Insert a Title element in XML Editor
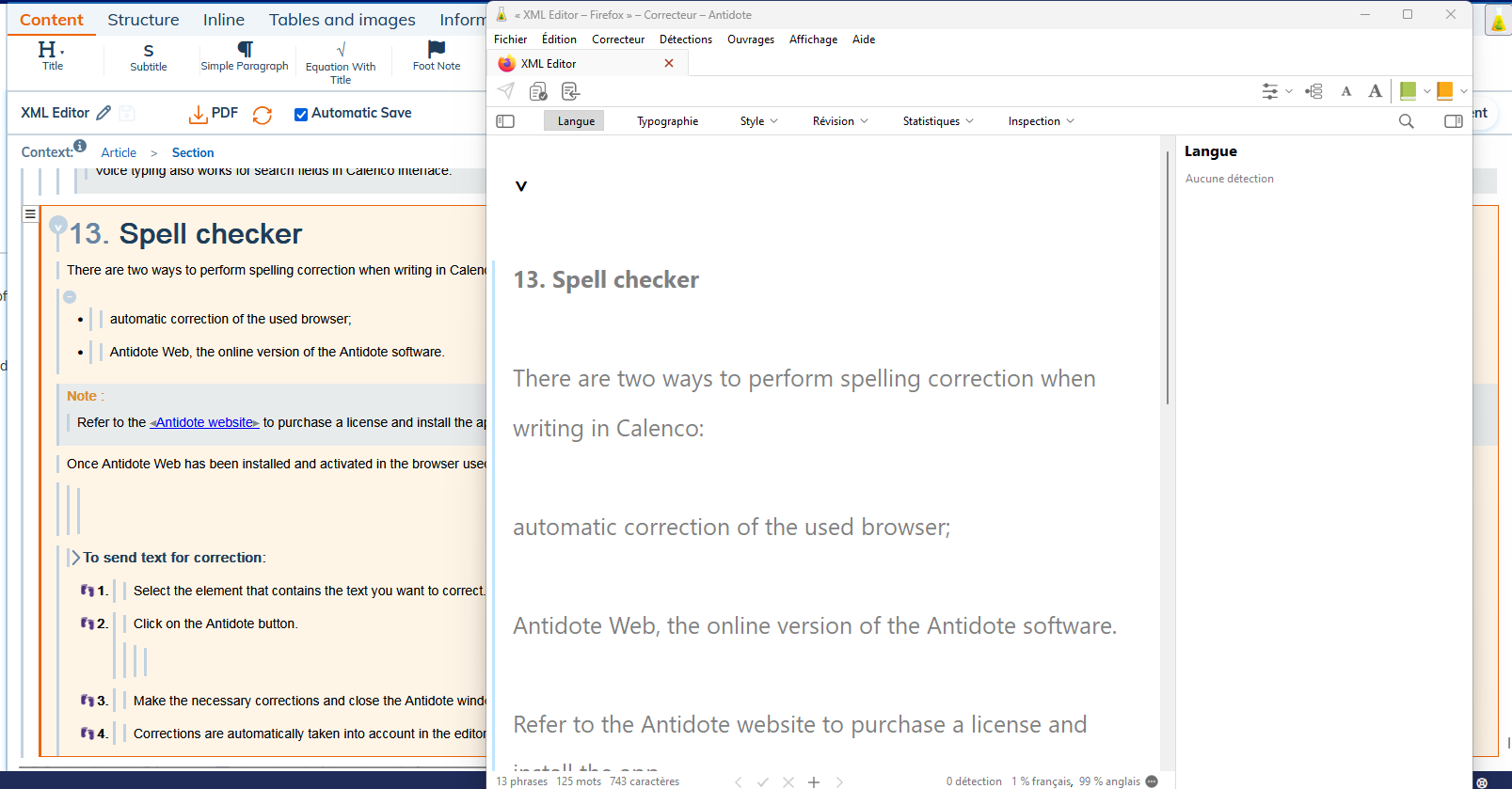The height and width of the screenshot is (789, 1512). [x=52, y=56]
